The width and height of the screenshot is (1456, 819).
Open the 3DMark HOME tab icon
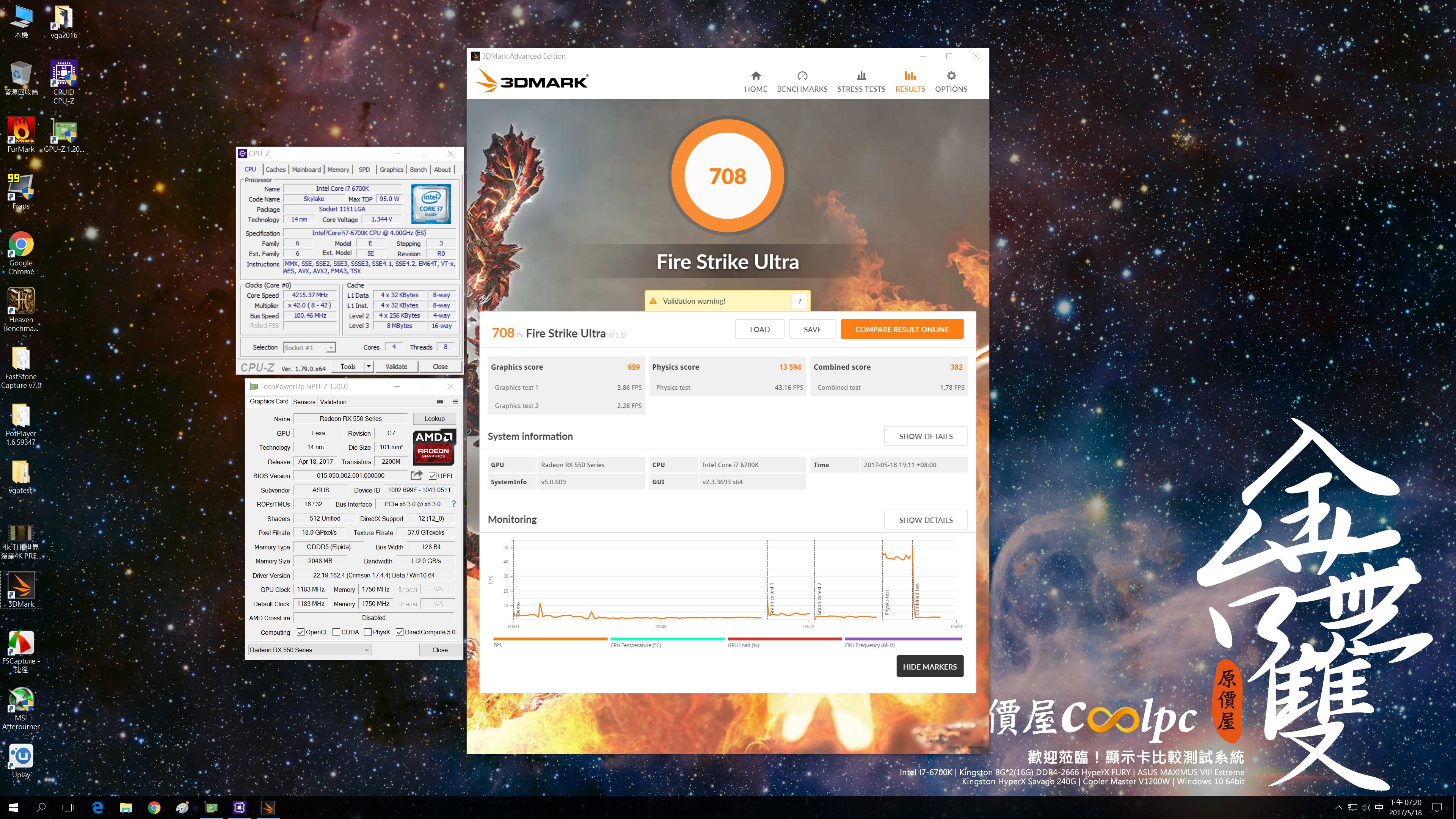click(x=755, y=76)
